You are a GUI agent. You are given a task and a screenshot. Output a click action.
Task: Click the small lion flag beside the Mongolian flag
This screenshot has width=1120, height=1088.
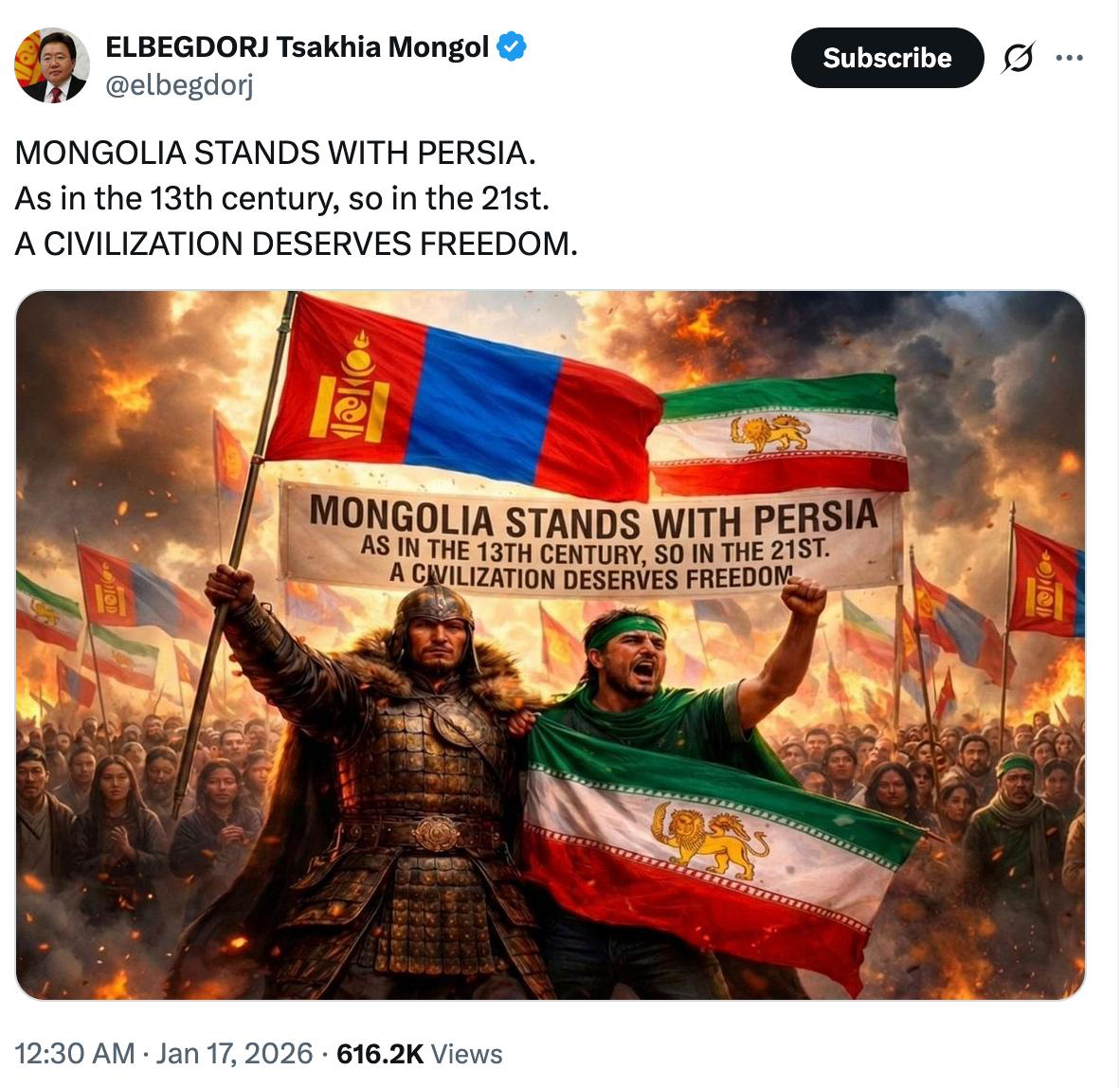[779, 434]
